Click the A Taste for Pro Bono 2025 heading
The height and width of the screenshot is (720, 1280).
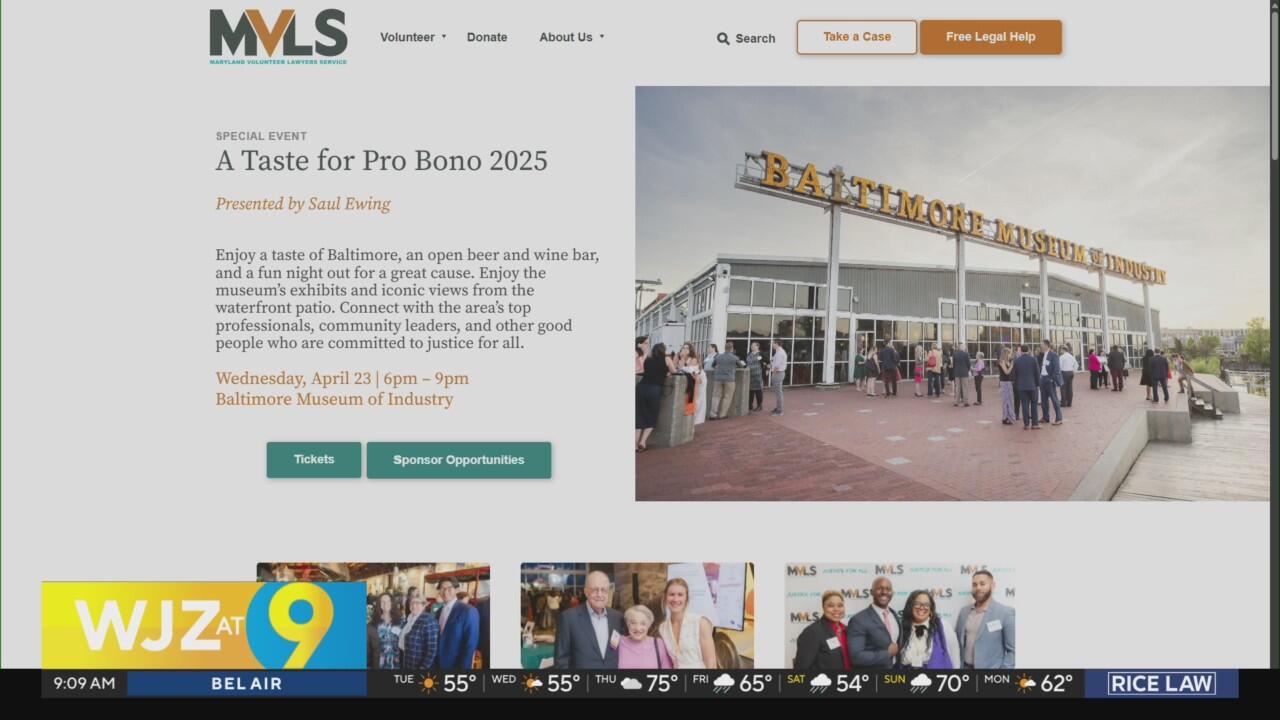pos(382,161)
